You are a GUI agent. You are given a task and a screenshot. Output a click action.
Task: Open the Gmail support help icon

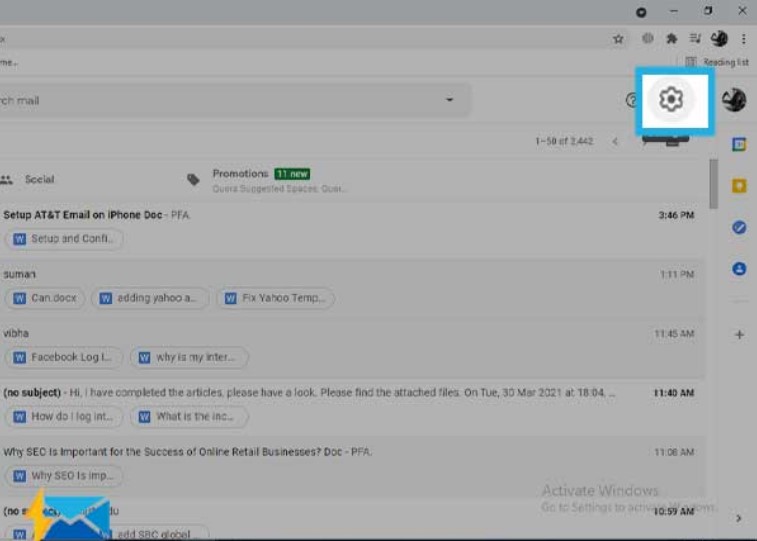[631, 100]
